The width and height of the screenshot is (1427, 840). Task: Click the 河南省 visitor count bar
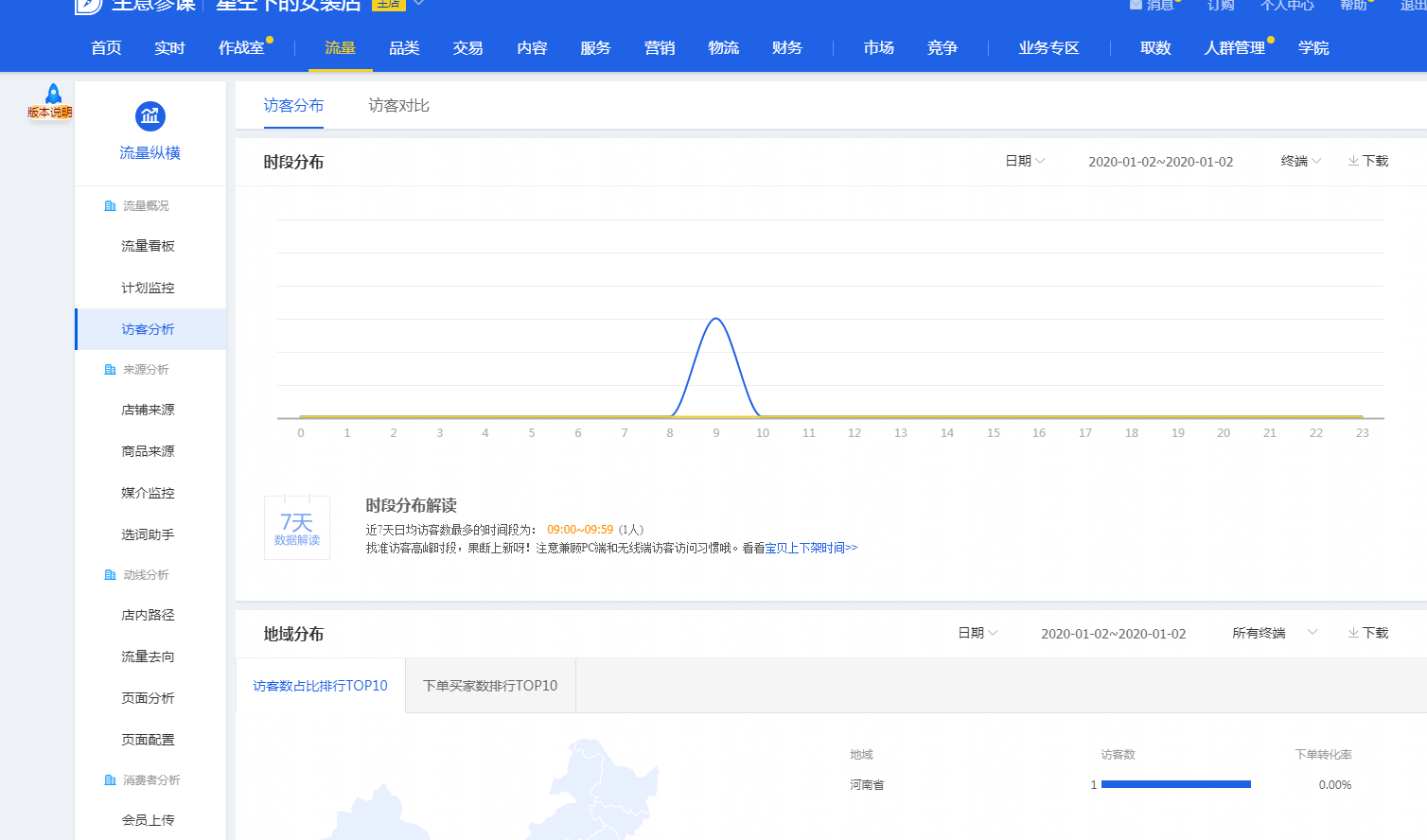[x=1175, y=784]
